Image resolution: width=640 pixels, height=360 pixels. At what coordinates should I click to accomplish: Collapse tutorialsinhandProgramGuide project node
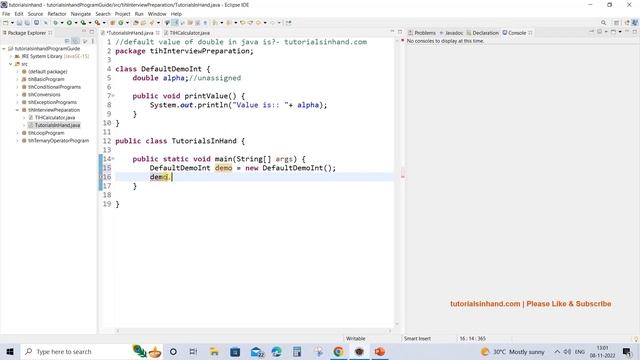4,49
